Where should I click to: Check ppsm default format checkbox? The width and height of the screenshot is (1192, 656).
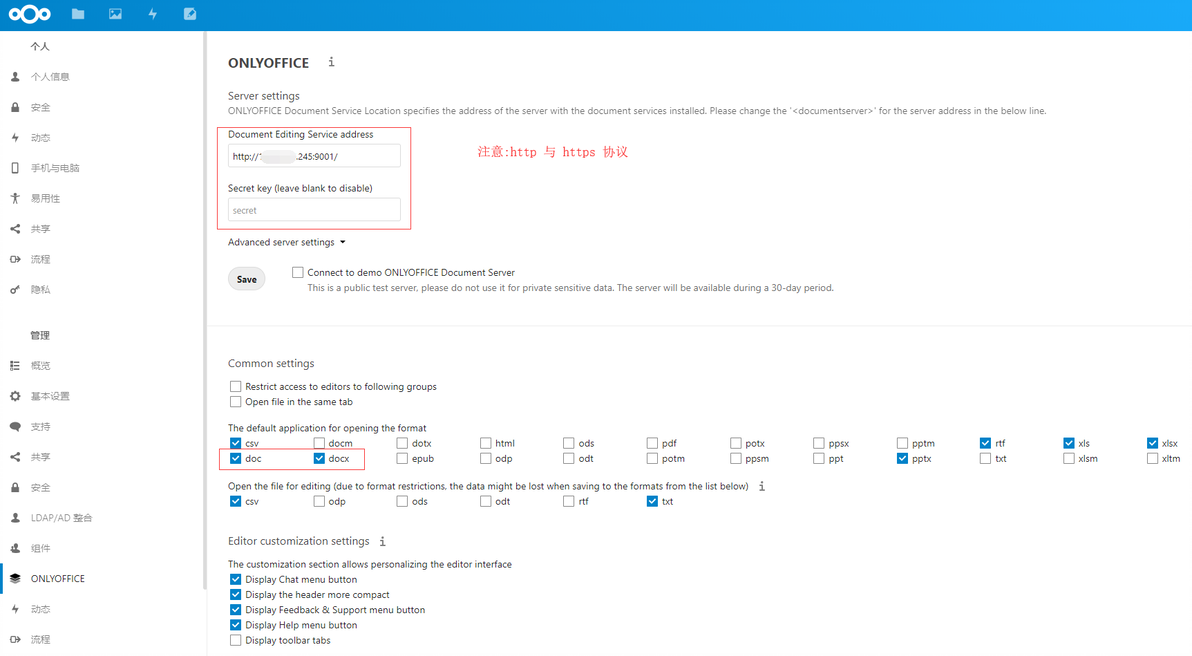tap(736, 458)
